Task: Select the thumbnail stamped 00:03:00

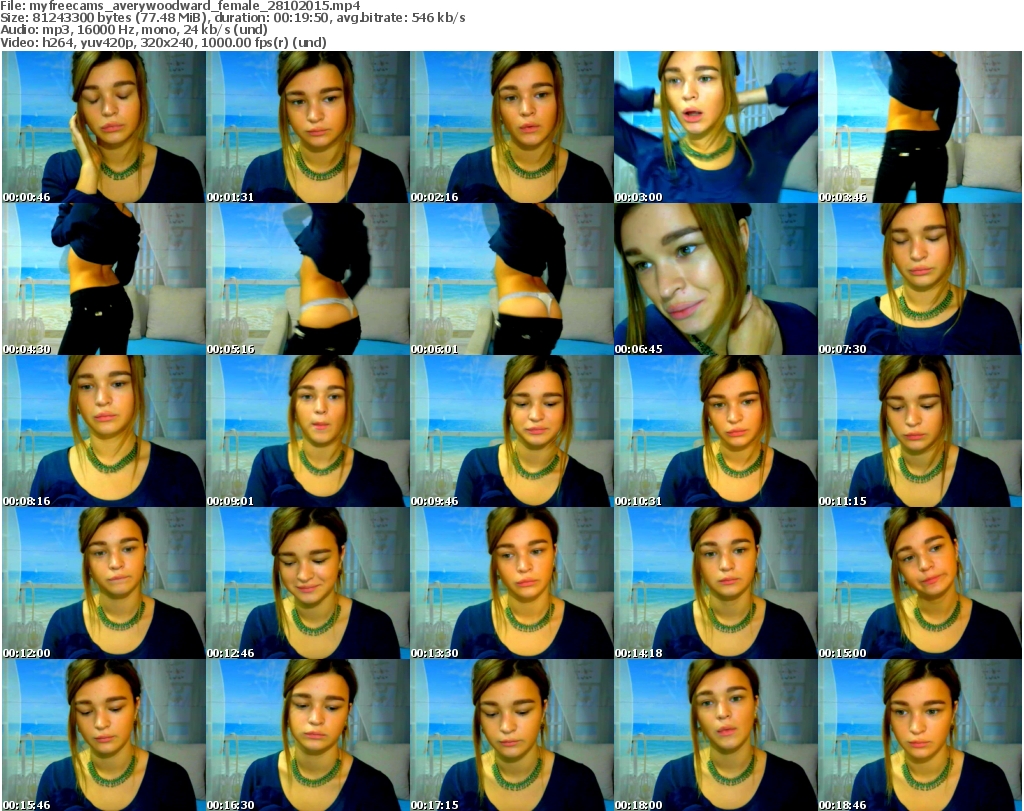Action: tap(715, 127)
